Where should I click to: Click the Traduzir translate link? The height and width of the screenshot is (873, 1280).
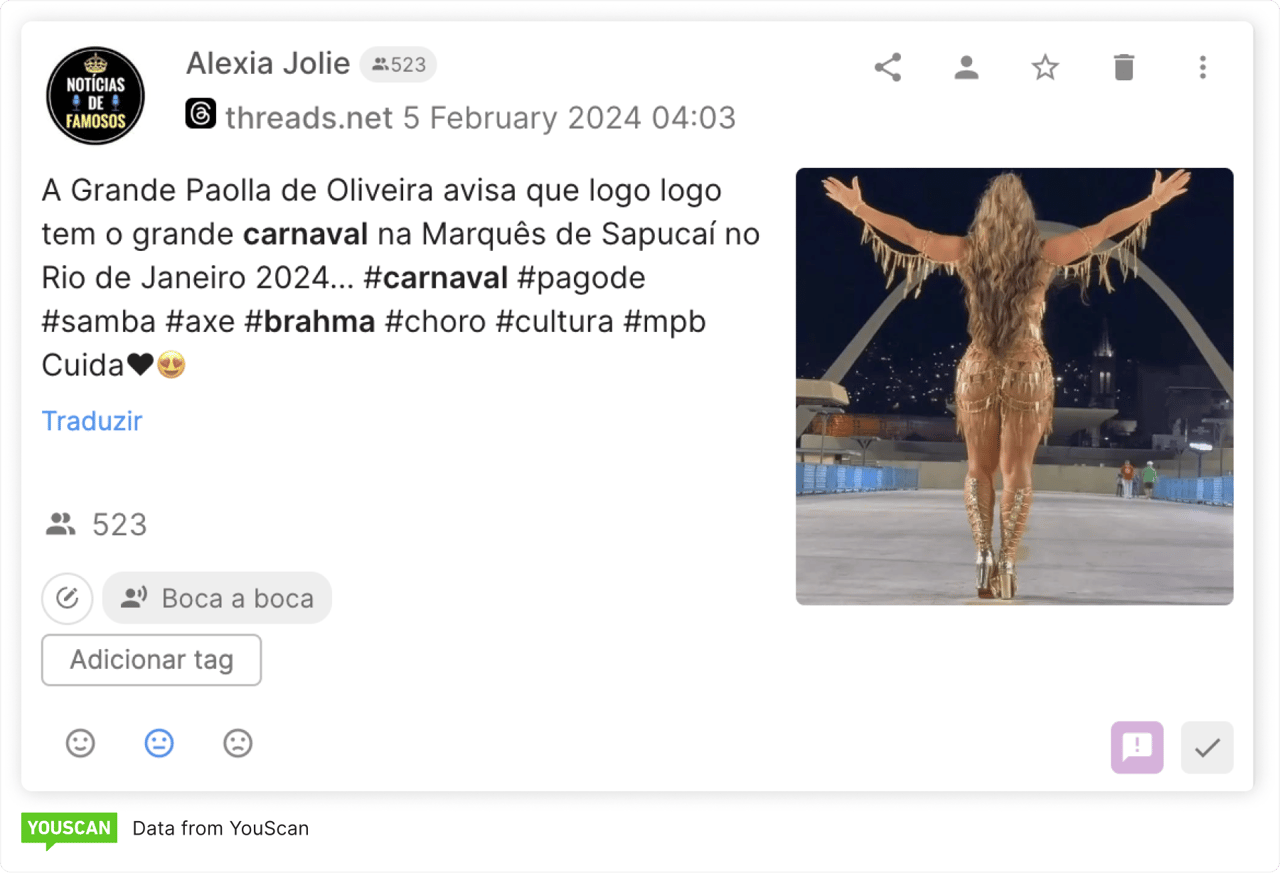pos(92,421)
